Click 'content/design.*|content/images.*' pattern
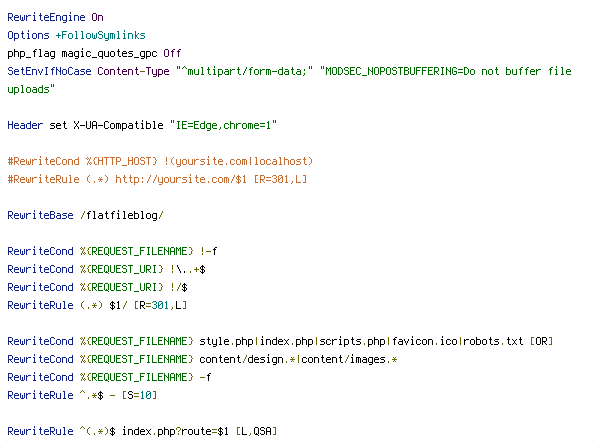600x448 pixels. click(x=298, y=359)
